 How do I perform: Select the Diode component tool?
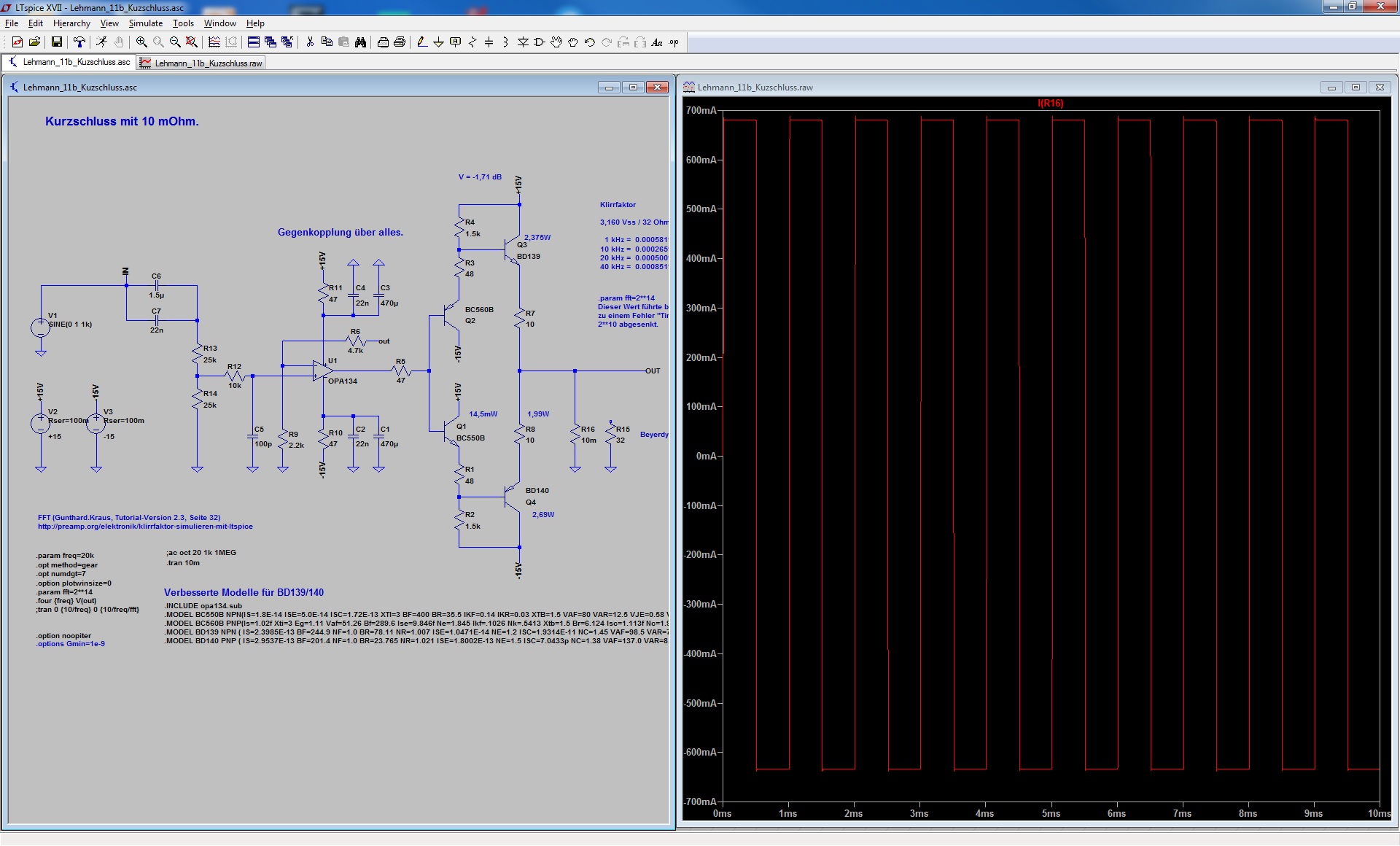click(x=522, y=42)
